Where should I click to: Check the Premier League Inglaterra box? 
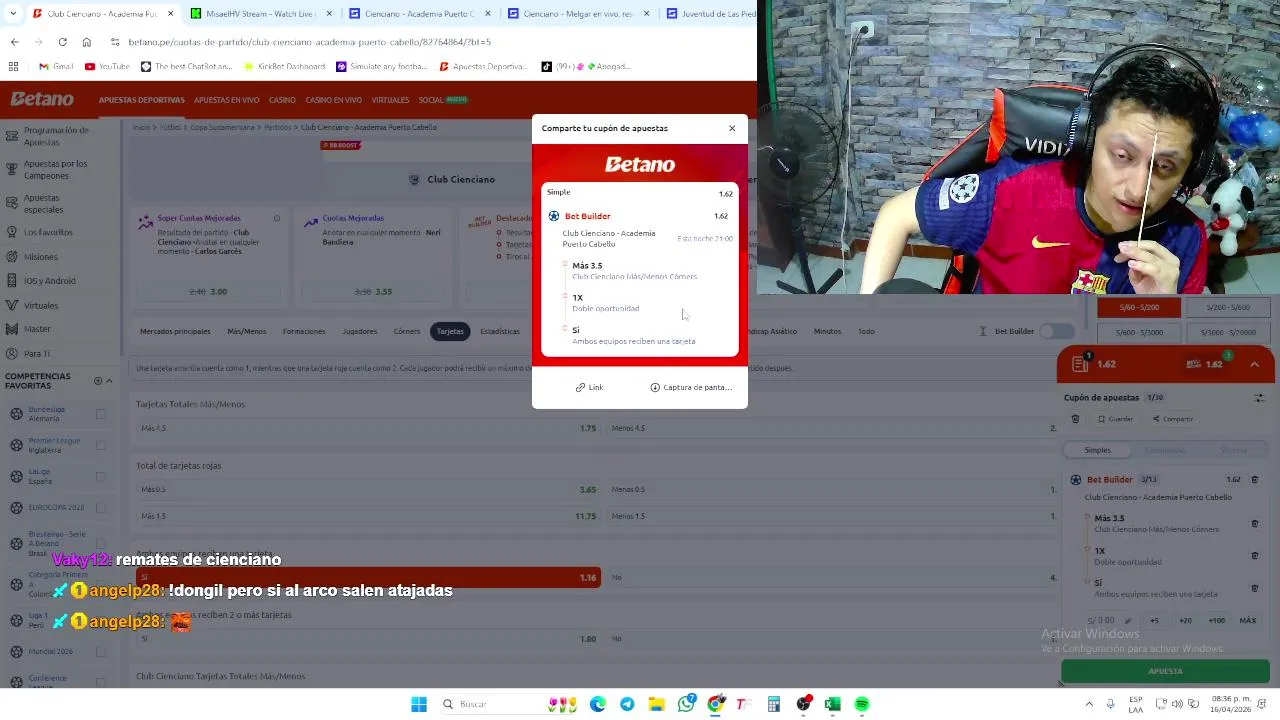(100, 445)
